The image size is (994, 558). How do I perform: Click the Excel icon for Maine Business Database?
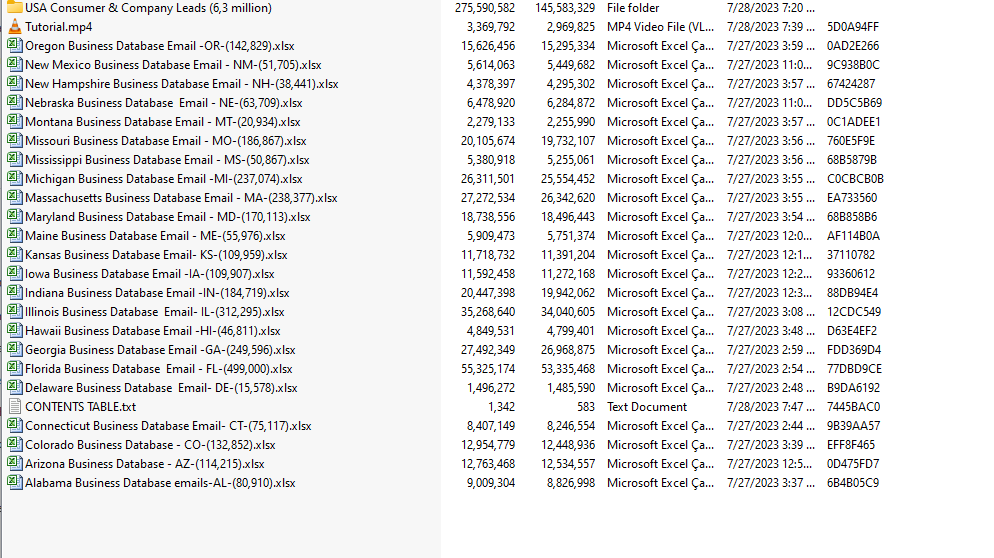15,236
